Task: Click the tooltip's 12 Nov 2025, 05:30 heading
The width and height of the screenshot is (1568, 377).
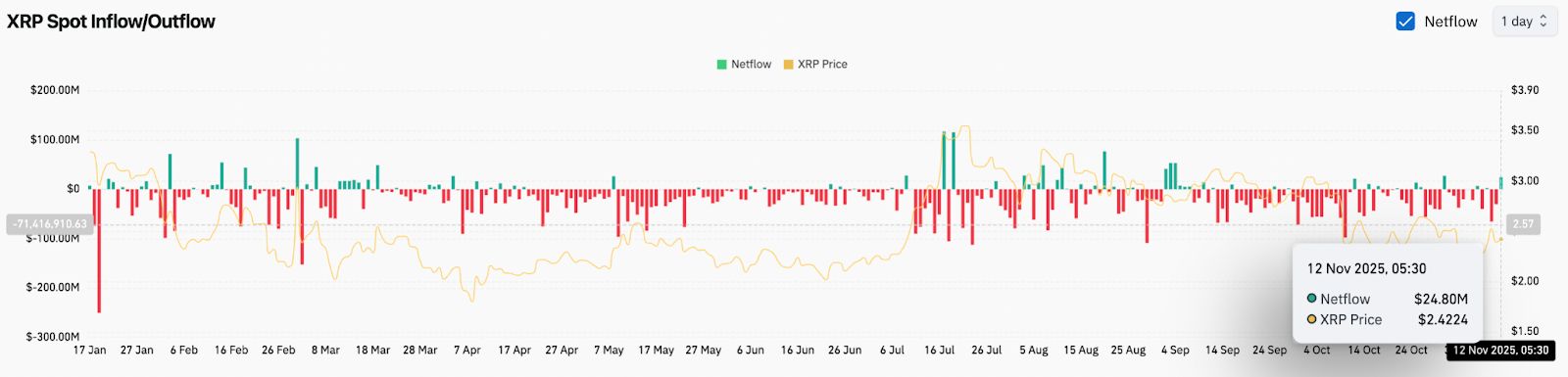Action: point(1366,268)
